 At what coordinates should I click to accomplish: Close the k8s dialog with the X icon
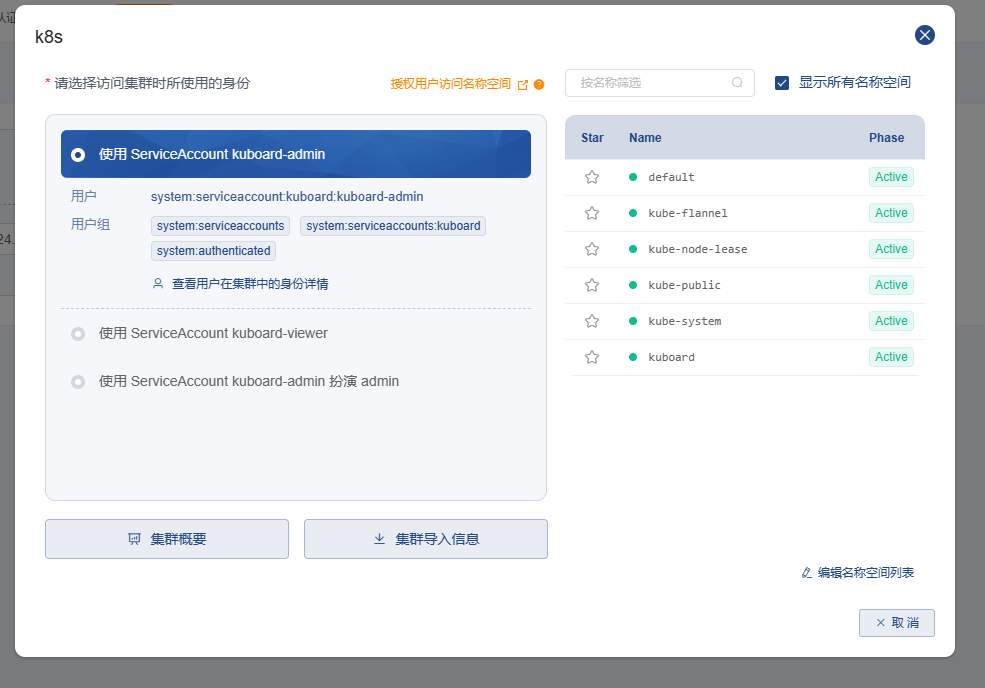(x=925, y=35)
